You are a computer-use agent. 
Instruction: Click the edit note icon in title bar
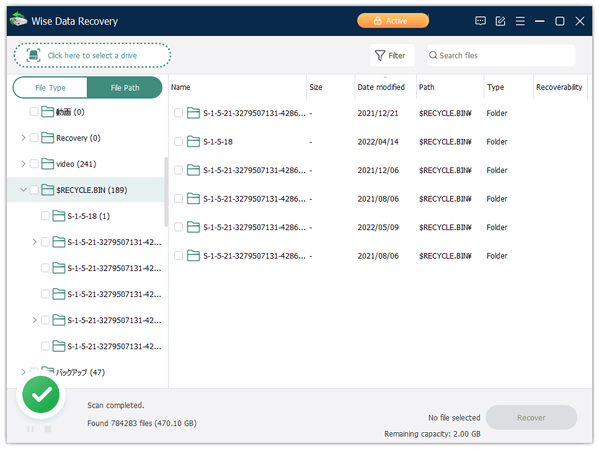pos(500,21)
